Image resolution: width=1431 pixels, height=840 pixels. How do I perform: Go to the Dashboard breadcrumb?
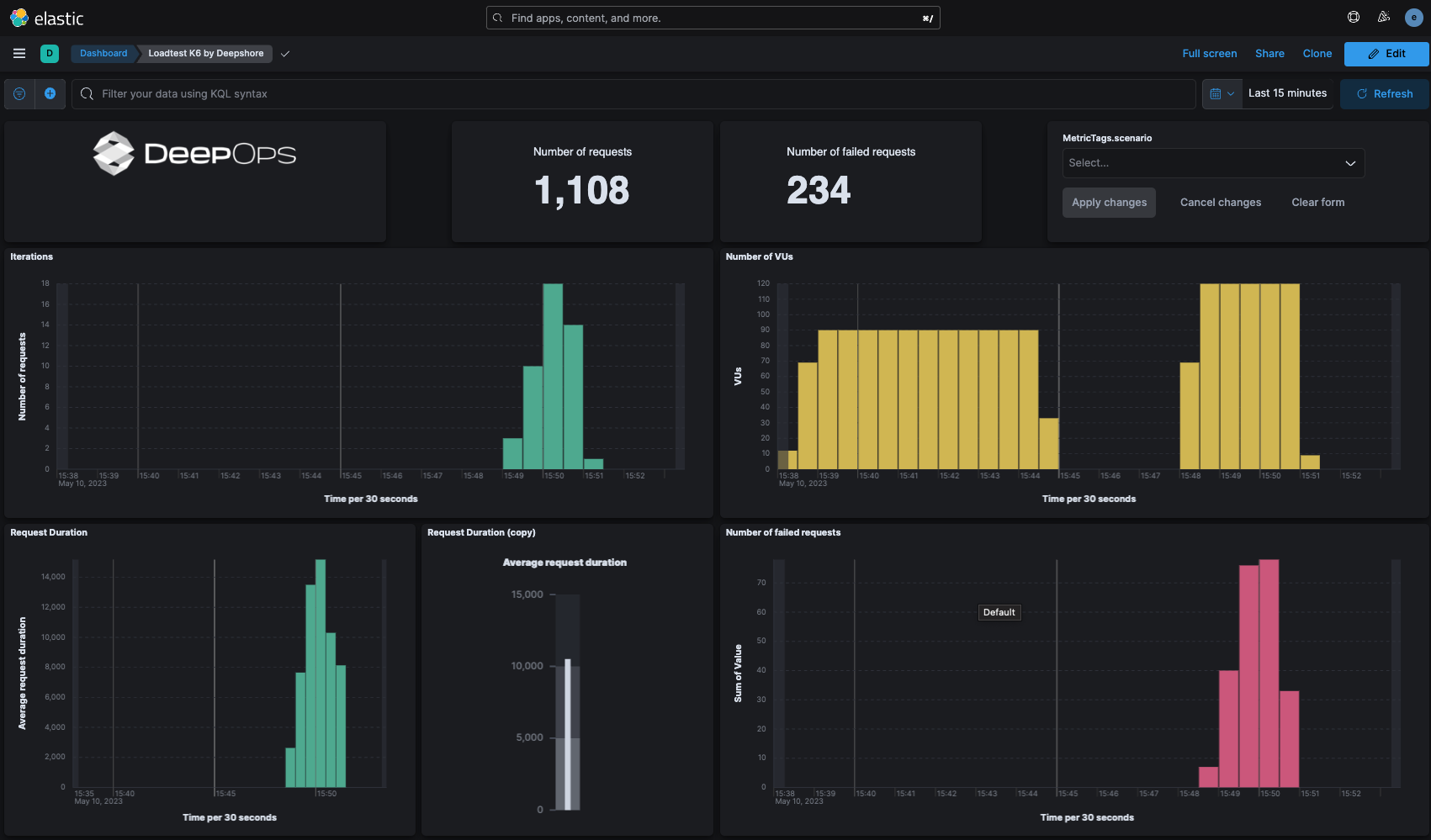103,53
